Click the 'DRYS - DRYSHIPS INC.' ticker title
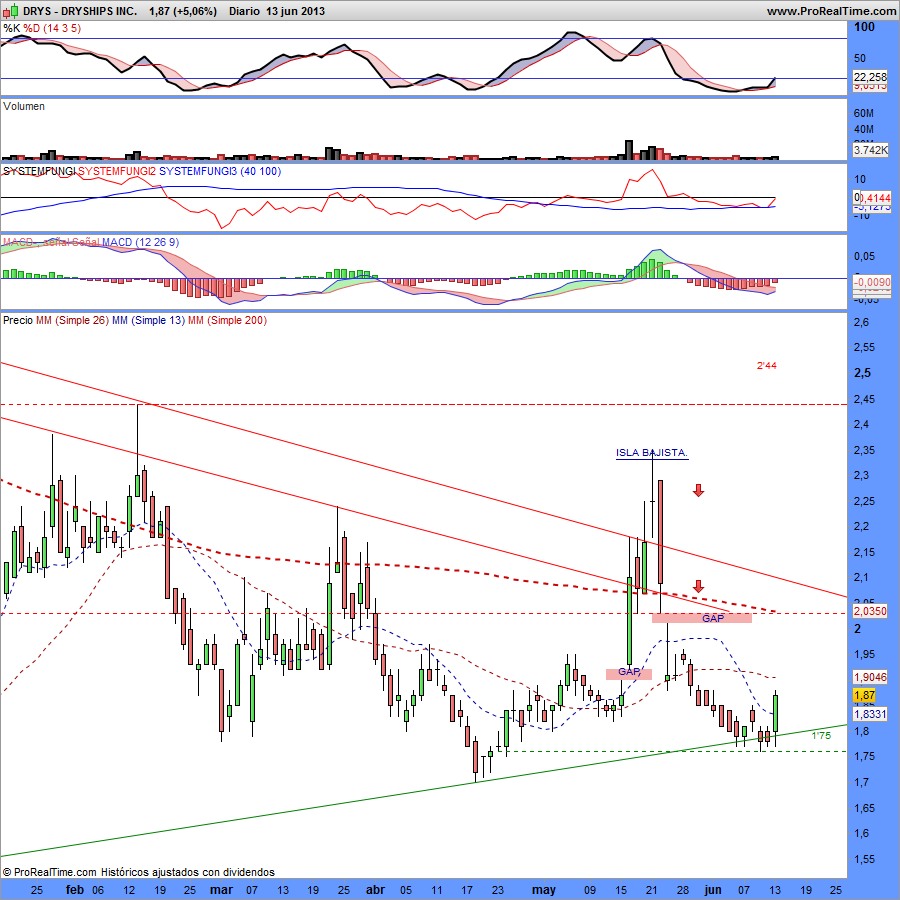The height and width of the screenshot is (900, 900). click(x=80, y=11)
